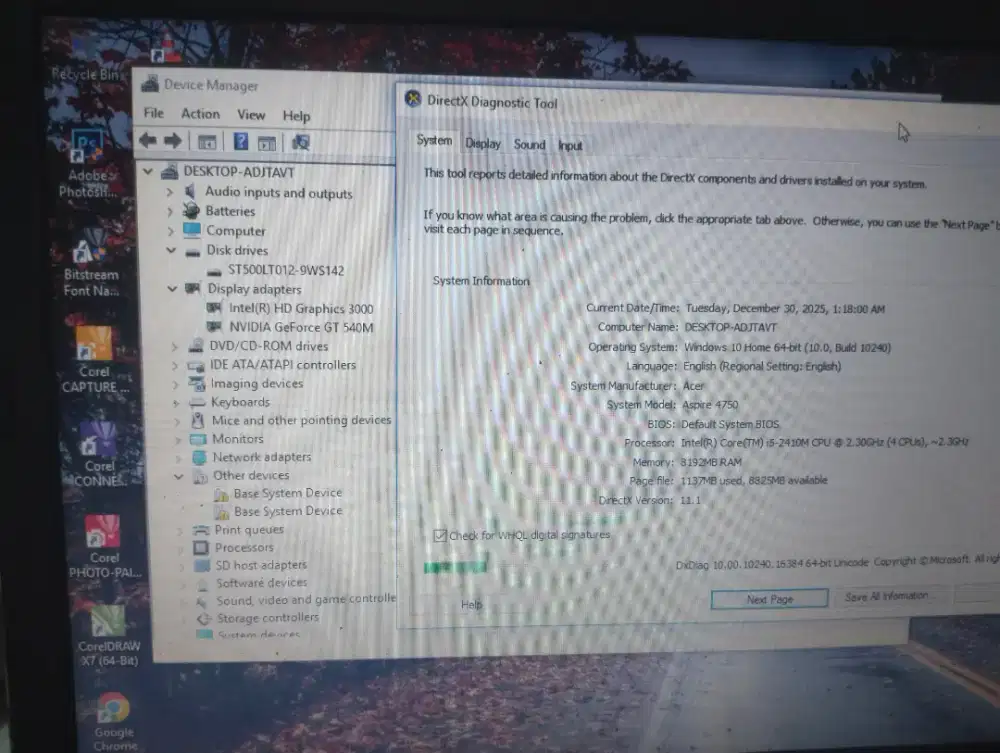Select the Scan for hardware changes icon
1000x753 pixels.
pos(299,143)
